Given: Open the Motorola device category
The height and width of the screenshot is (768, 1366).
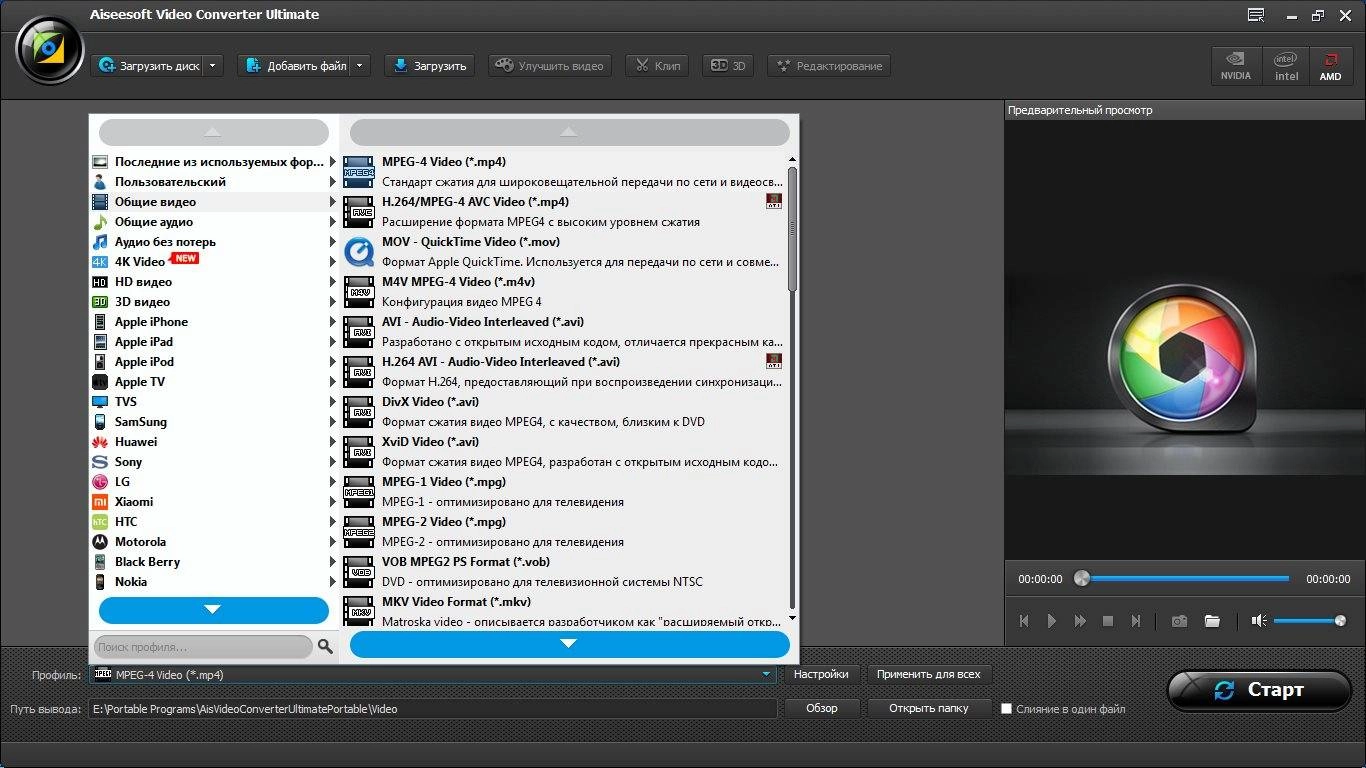Looking at the screenshot, I should pos(214,542).
